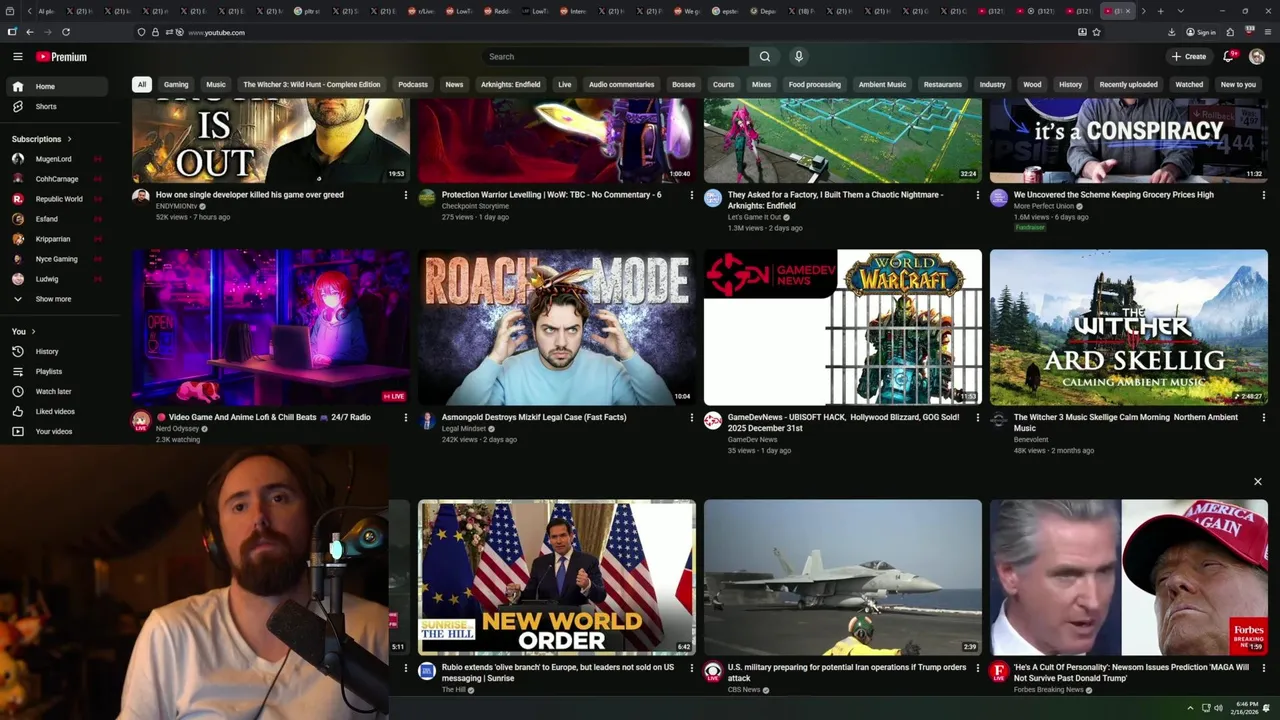Open the Legal Mindset channel link

pos(464,428)
